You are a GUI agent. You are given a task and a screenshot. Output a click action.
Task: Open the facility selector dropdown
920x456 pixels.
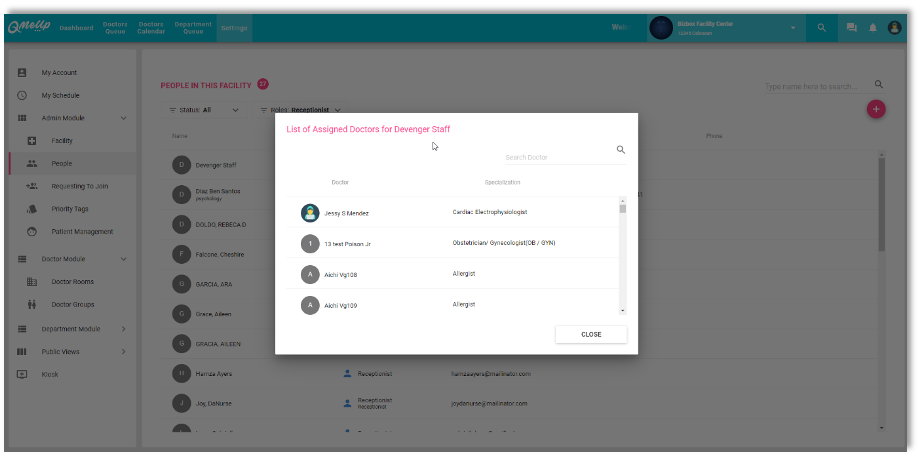792,28
